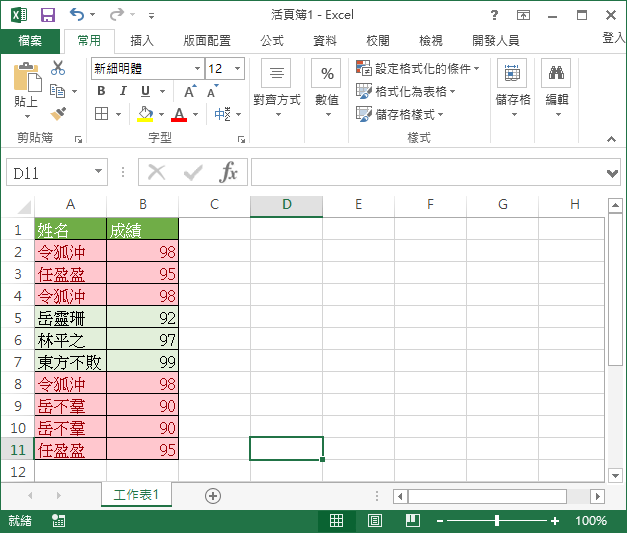
Task: Expand the formula bar
Action: click(612, 173)
